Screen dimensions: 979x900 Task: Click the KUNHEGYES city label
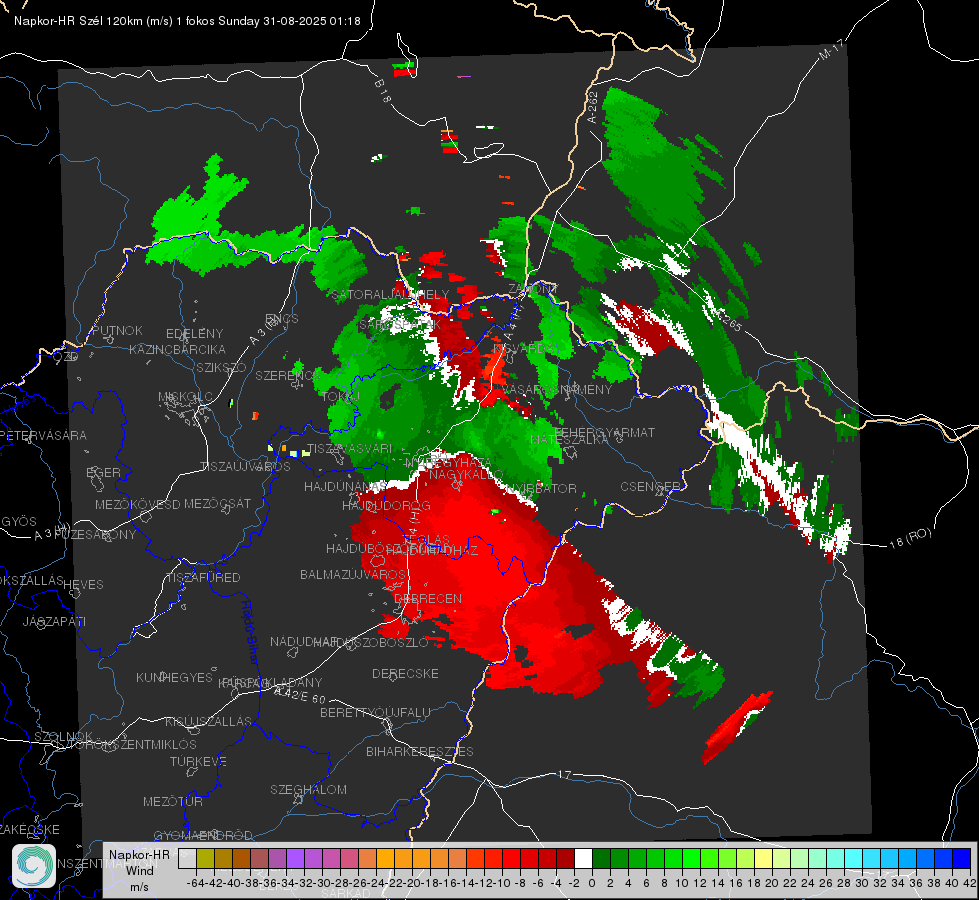[x=174, y=678]
